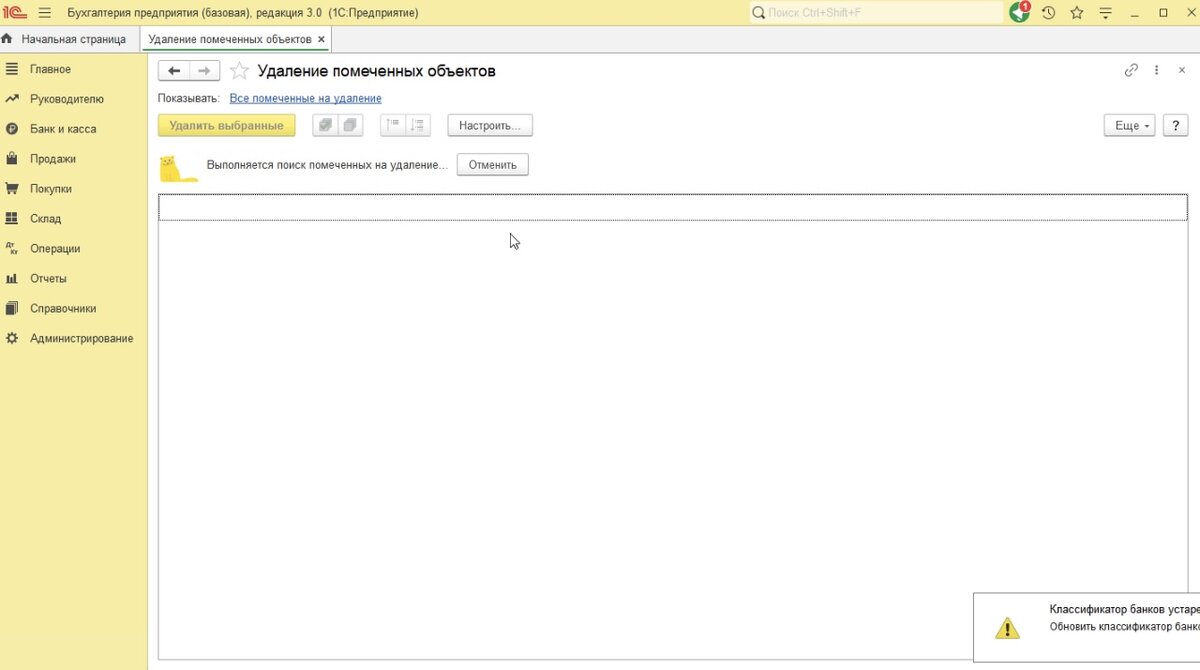Add this page to favorites with star
The height and width of the screenshot is (670, 1200).
point(239,71)
